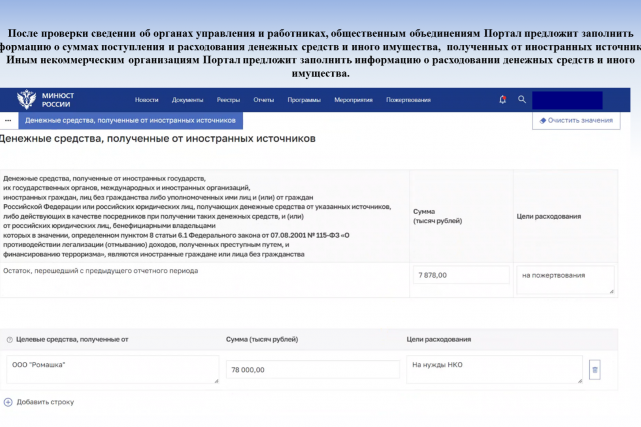Click the page heading Денежные средства, полученные от иностранных источников
Viewport: 641px width, 427px height.
click(157, 139)
